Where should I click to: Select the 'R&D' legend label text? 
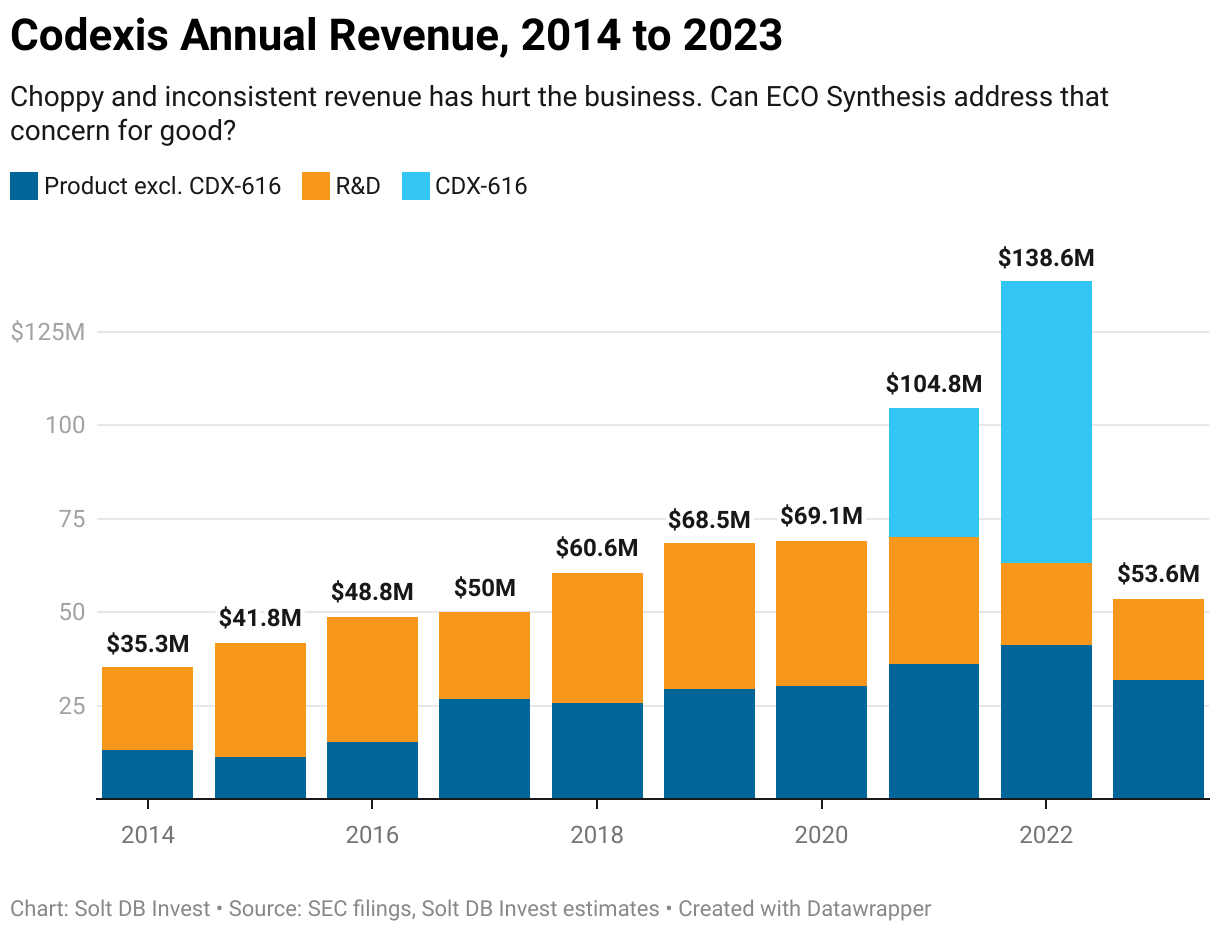coord(358,186)
